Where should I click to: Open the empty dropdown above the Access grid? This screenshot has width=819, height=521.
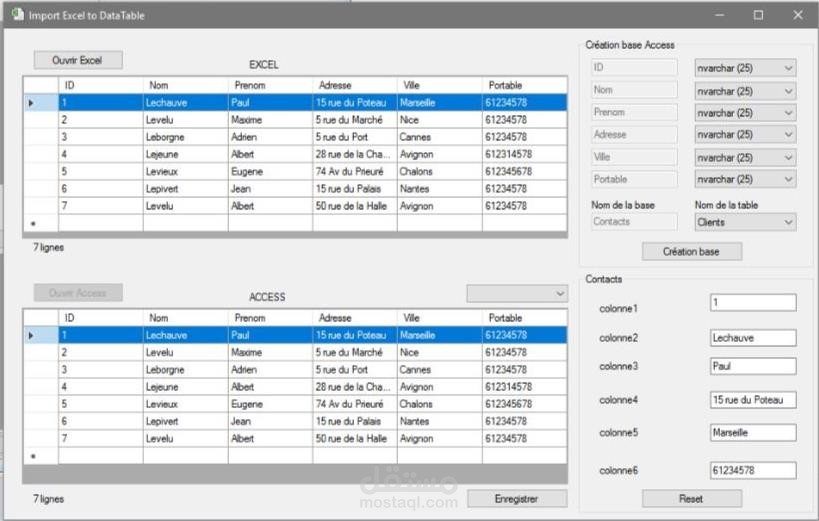coord(517,294)
